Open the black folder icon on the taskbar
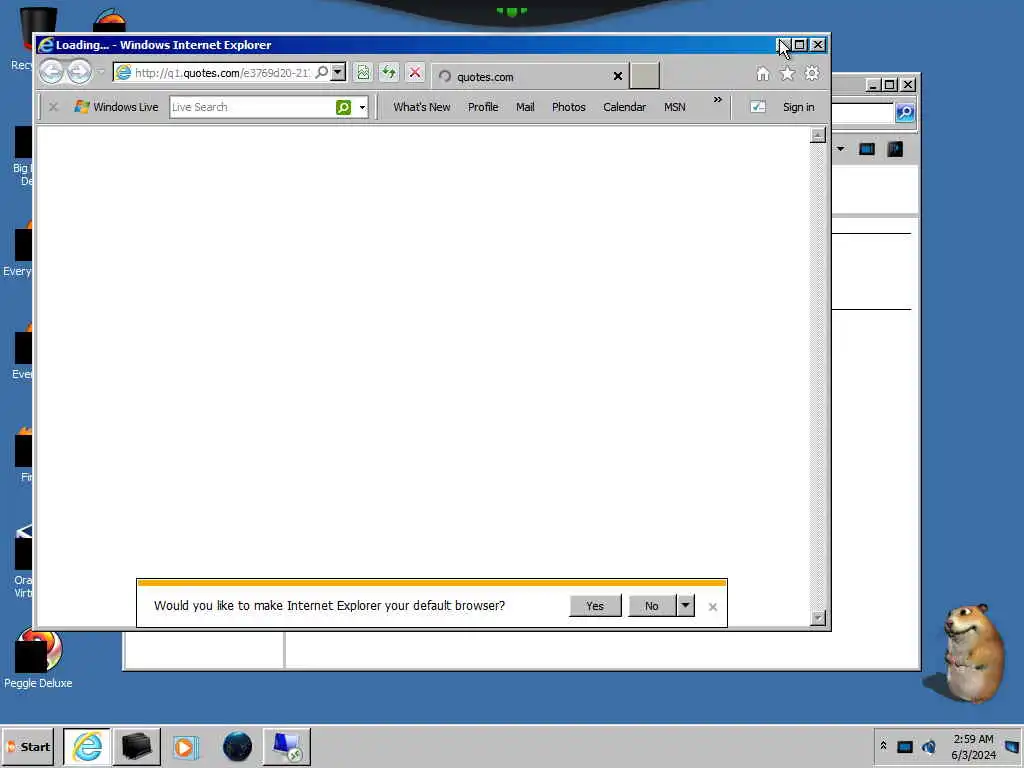Viewport: 1024px width, 768px height. click(x=136, y=746)
